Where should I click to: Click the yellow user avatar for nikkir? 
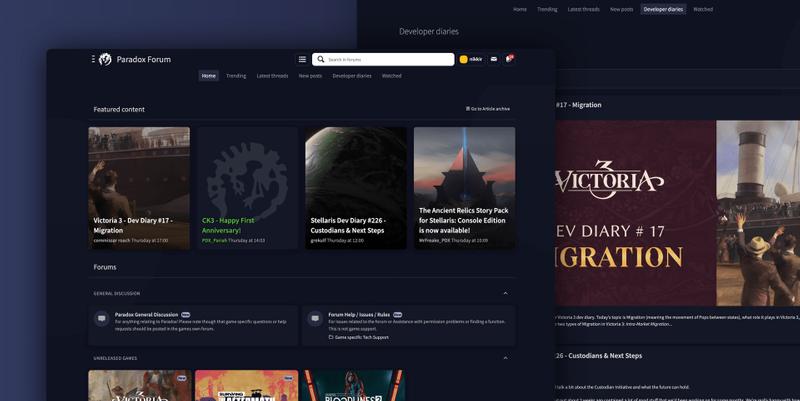coord(464,59)
